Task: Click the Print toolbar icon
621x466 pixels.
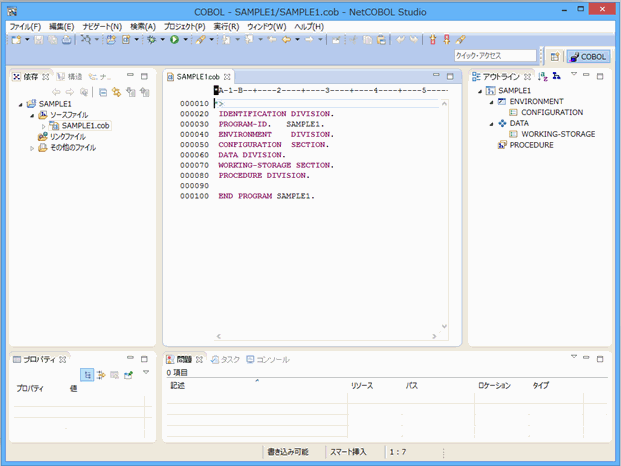Action: 67,40
